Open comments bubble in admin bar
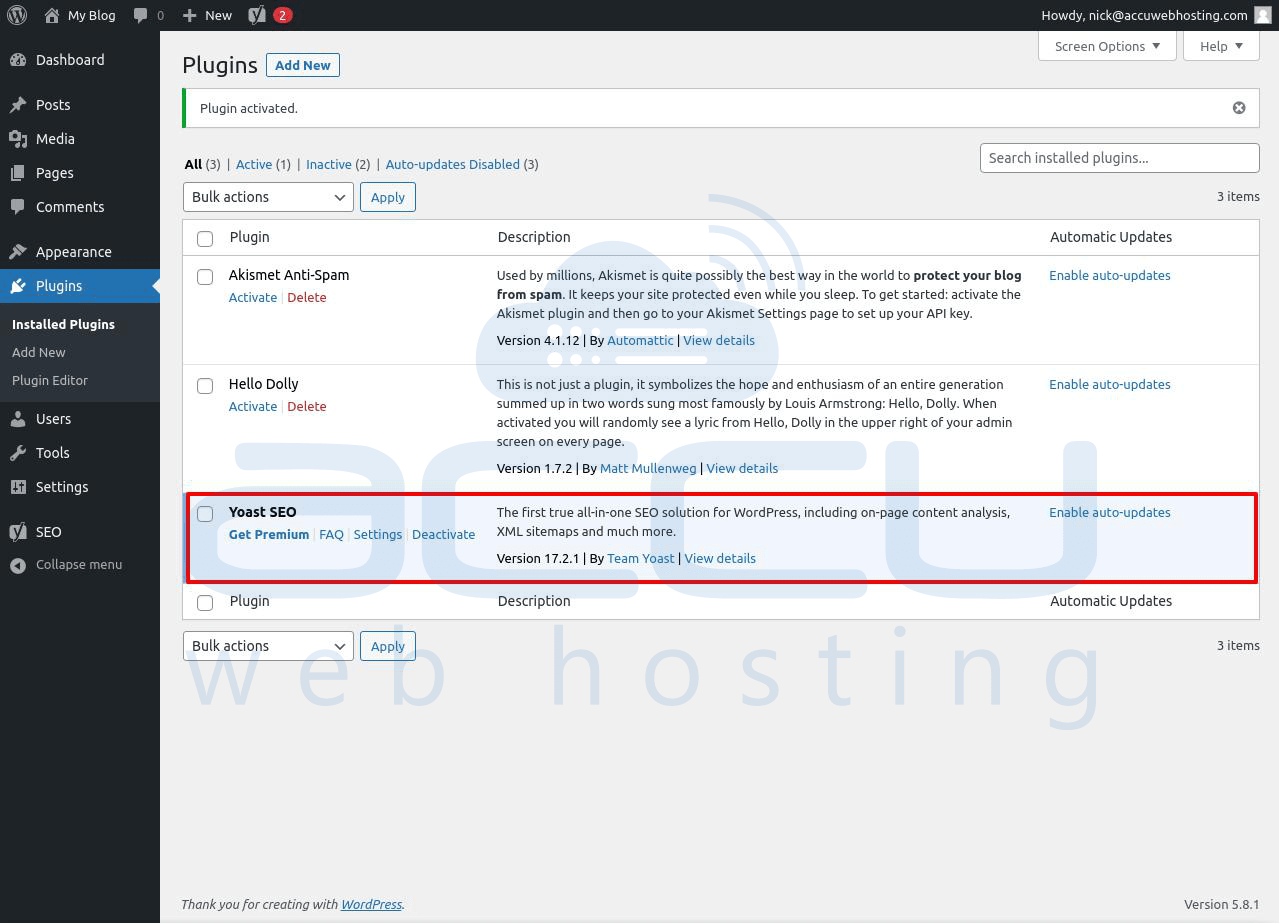The width and height of the screenshot is (1279, 923). pos(141,15)
